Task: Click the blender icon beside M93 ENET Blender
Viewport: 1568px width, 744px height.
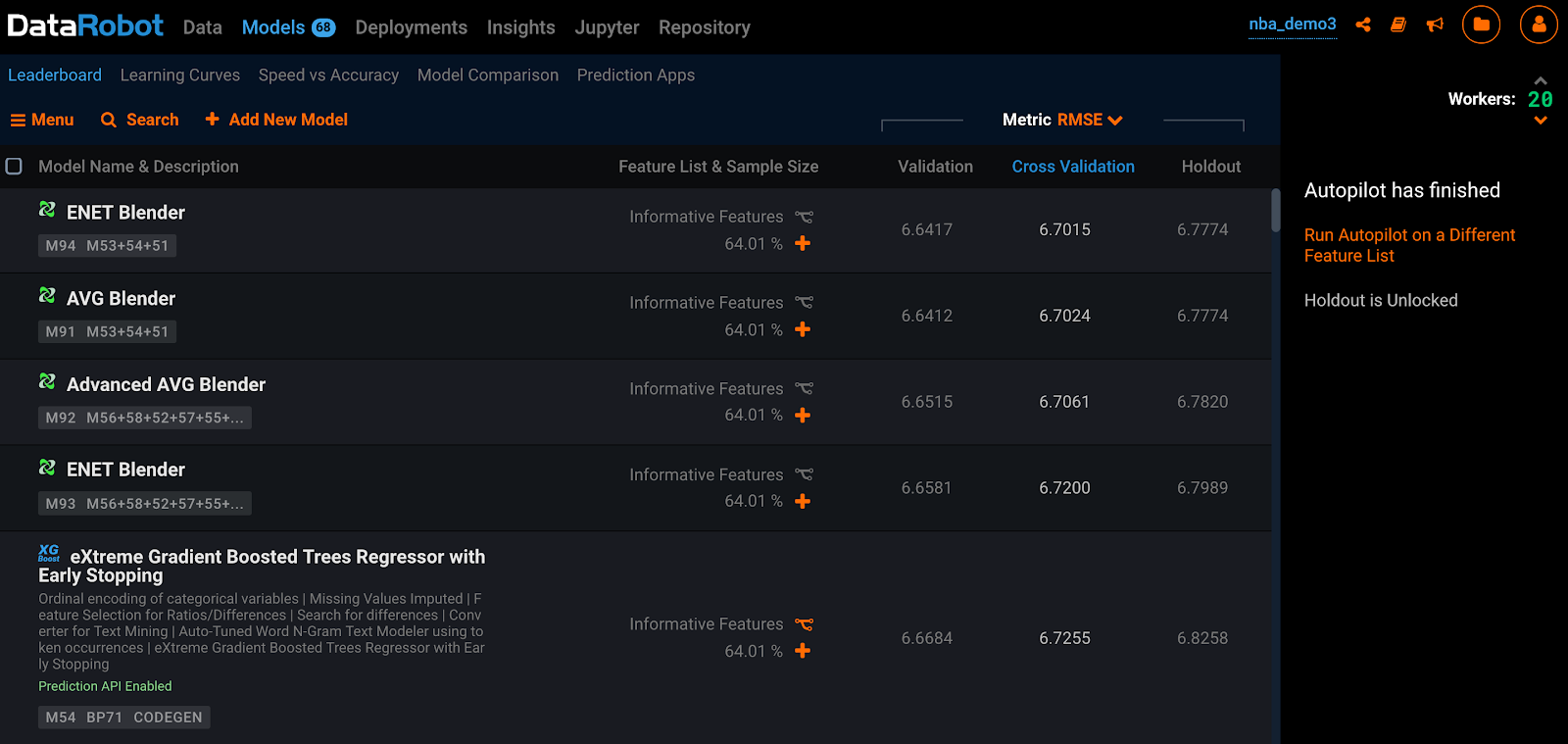Action: click(x=47, y=468)
